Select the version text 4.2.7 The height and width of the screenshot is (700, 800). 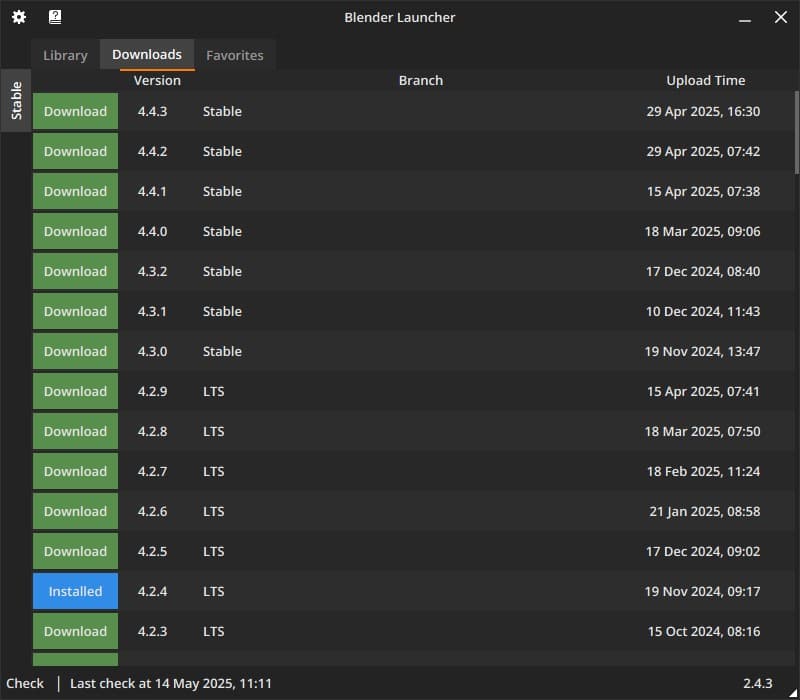point(153,471)
